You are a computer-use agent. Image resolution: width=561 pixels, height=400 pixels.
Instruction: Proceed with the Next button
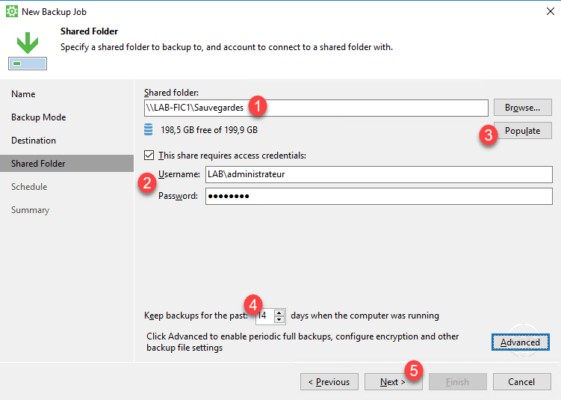pyautogui.click(x=393, y=382)
